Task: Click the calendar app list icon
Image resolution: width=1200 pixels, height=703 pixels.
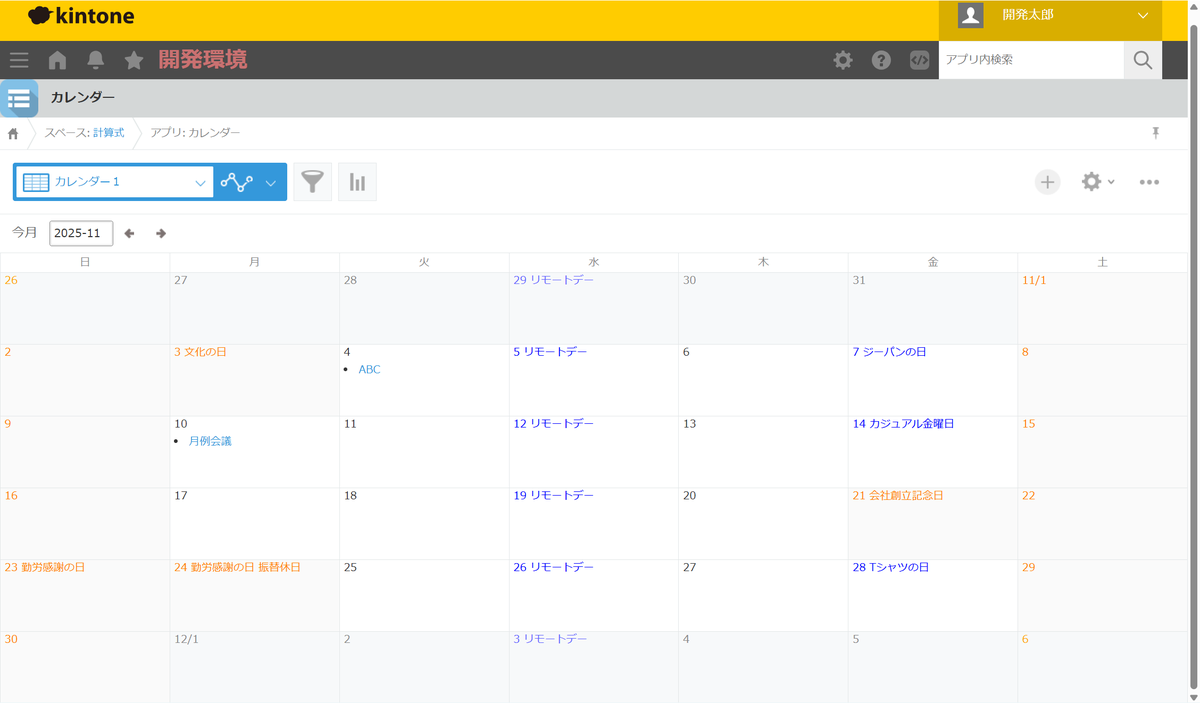Action: [19, 98]
